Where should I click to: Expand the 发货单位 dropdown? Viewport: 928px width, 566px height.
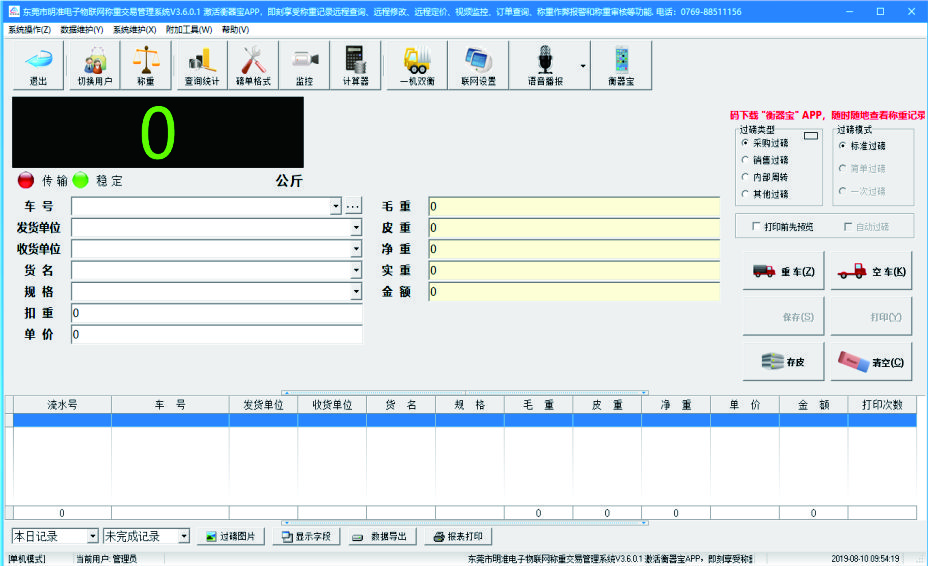[356, 227]
